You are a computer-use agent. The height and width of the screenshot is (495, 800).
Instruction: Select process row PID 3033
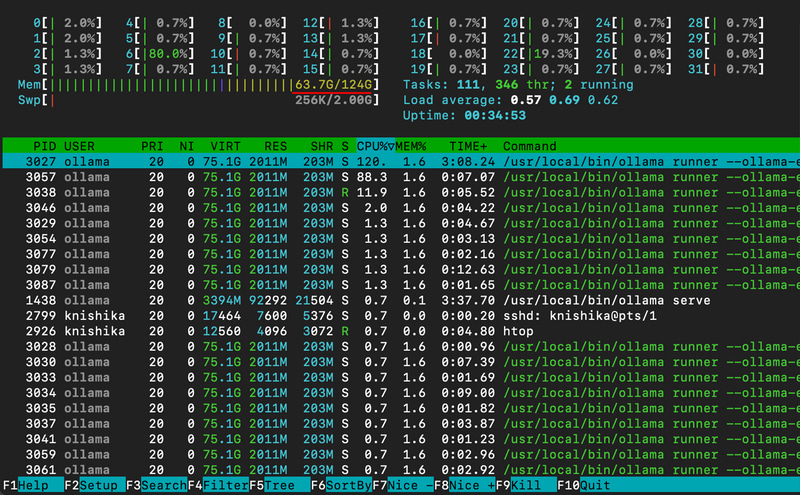pyautogui.click(x=401, y=378)
